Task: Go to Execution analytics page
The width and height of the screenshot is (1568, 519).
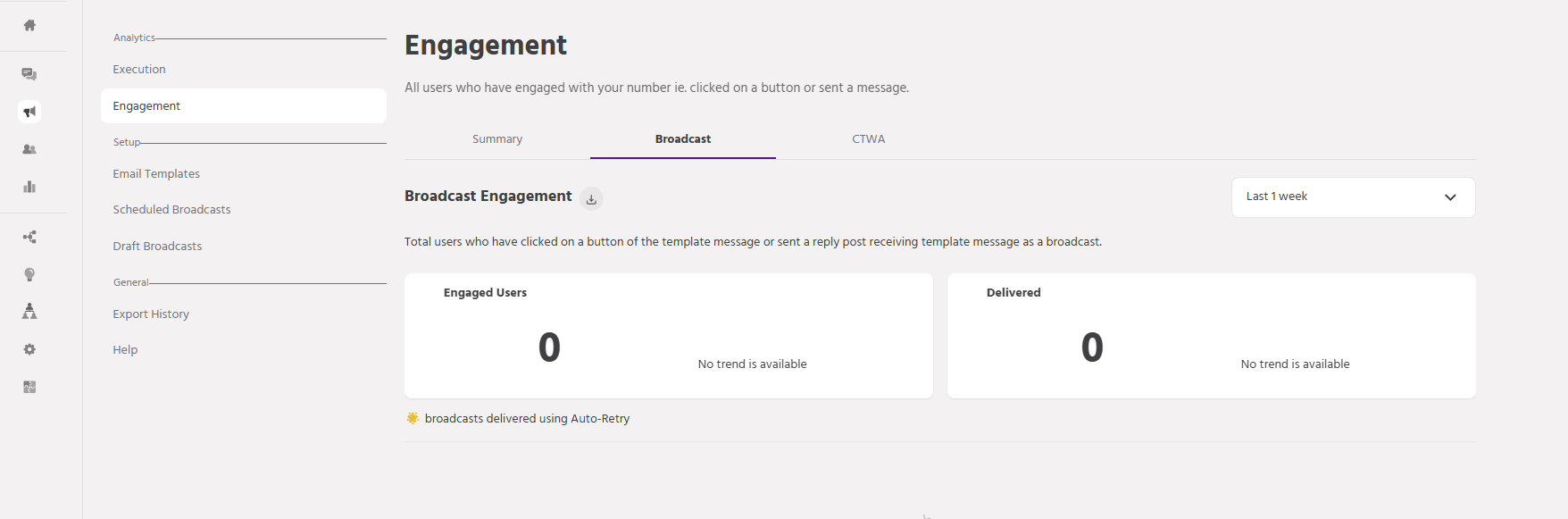Action: [139, 70]
